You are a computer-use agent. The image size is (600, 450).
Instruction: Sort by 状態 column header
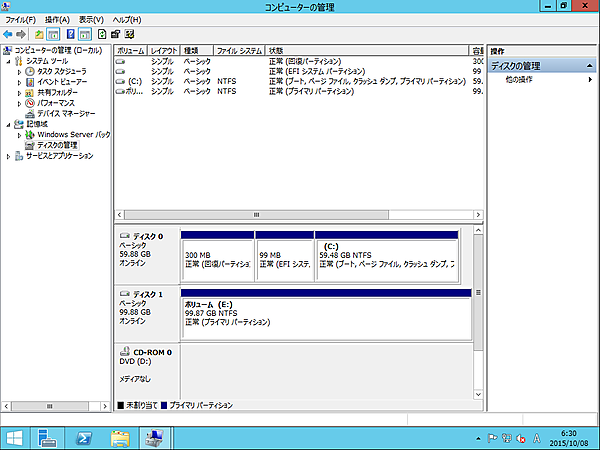click(367, 51)
